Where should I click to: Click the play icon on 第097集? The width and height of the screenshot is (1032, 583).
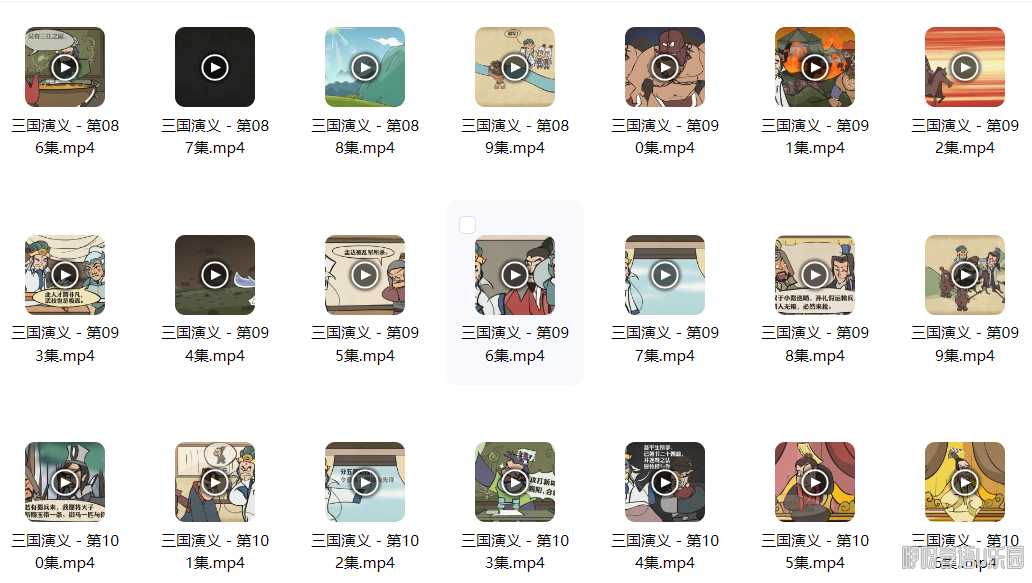[665, 275]
